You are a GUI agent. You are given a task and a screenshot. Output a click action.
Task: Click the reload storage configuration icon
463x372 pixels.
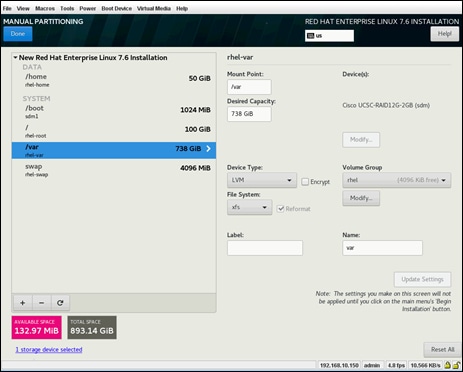60,303
